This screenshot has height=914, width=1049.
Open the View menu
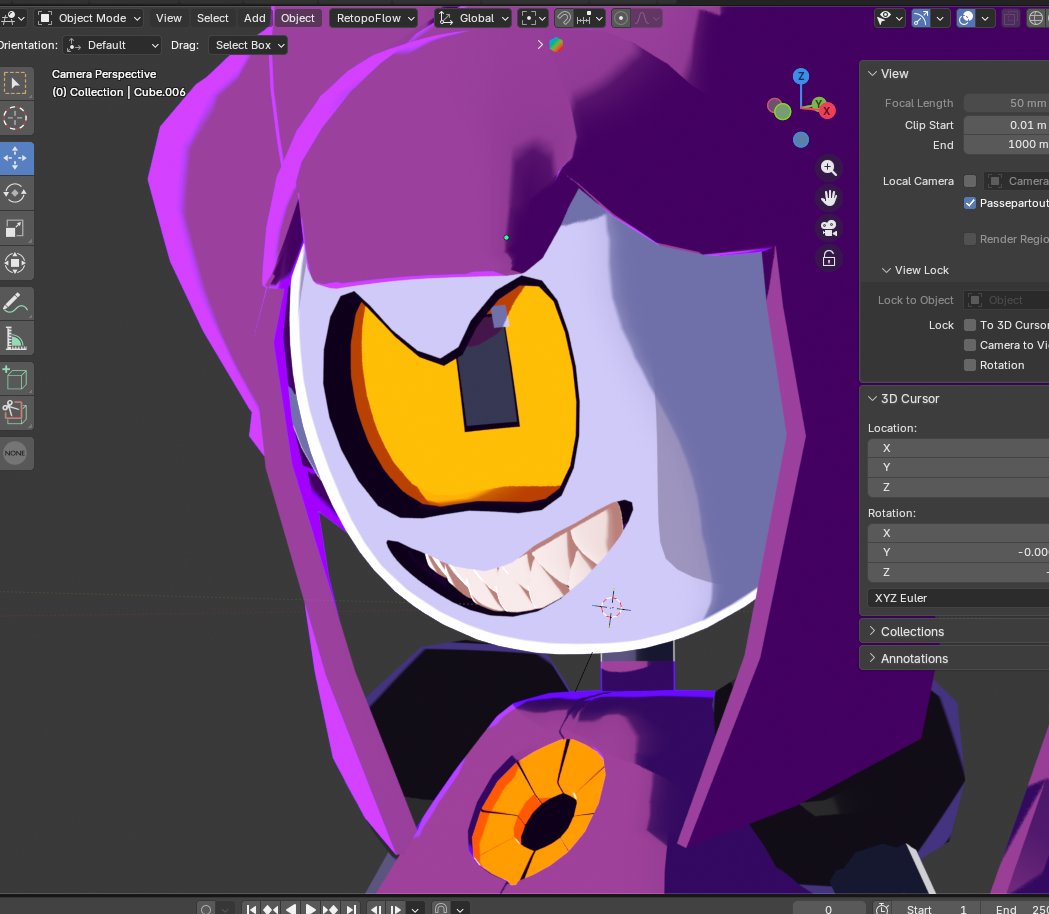click(x=169, y=18)
